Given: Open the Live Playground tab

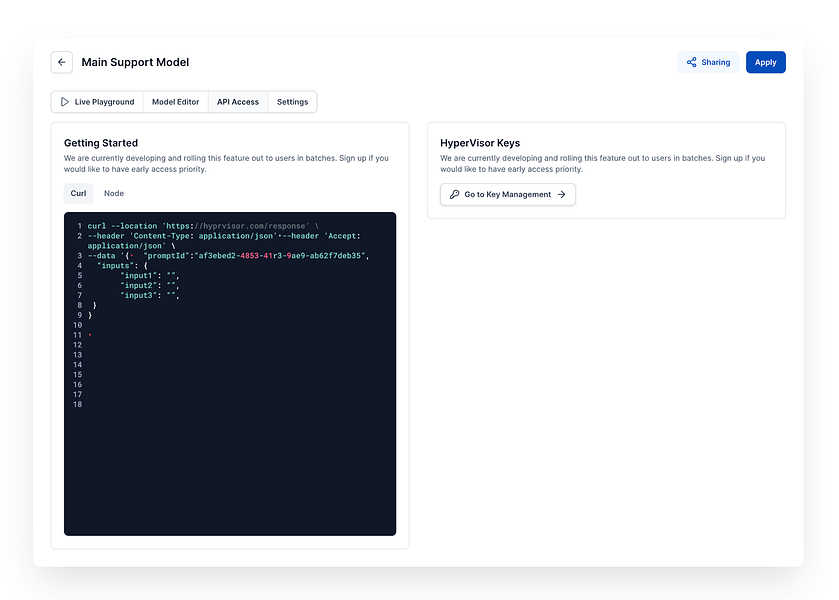Looking at the screenshot, I should [x=97, y=102].
